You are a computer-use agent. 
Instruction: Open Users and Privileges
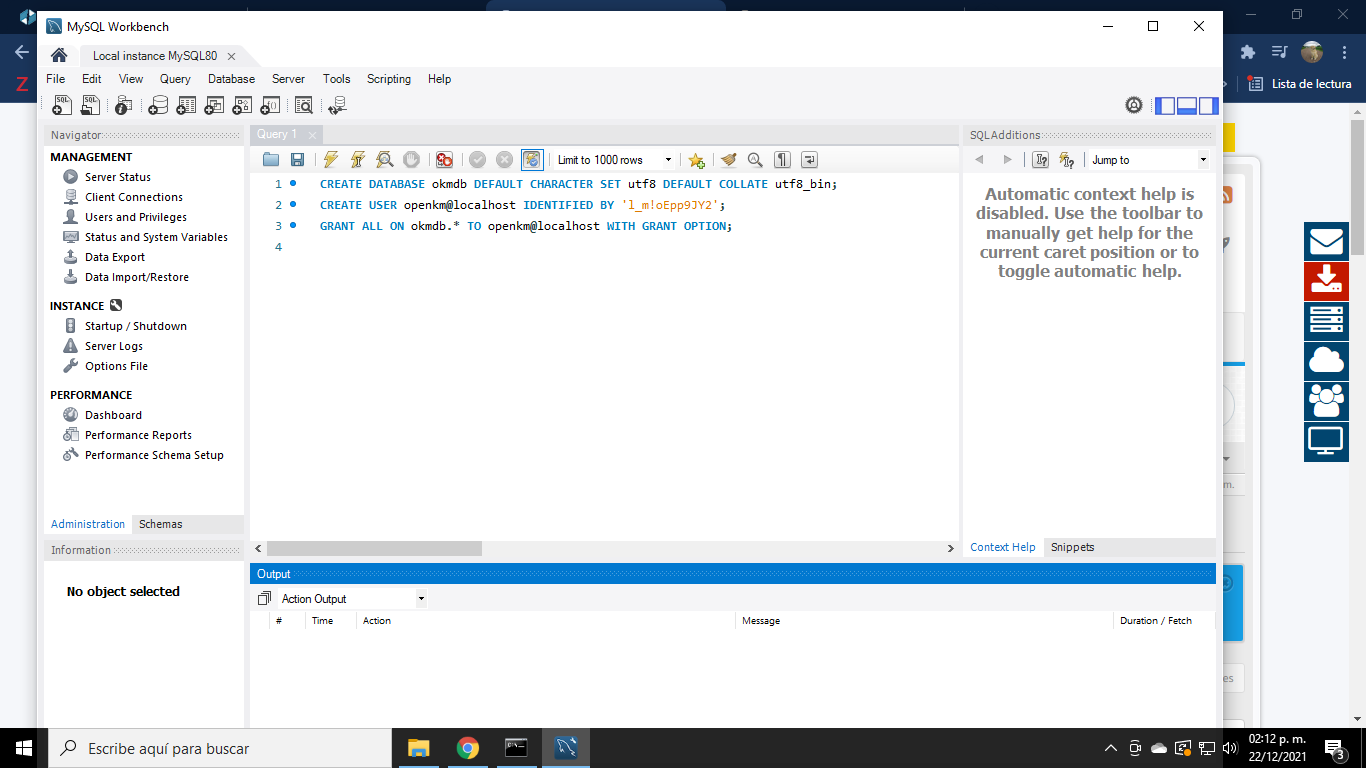(x=135, y=217)
